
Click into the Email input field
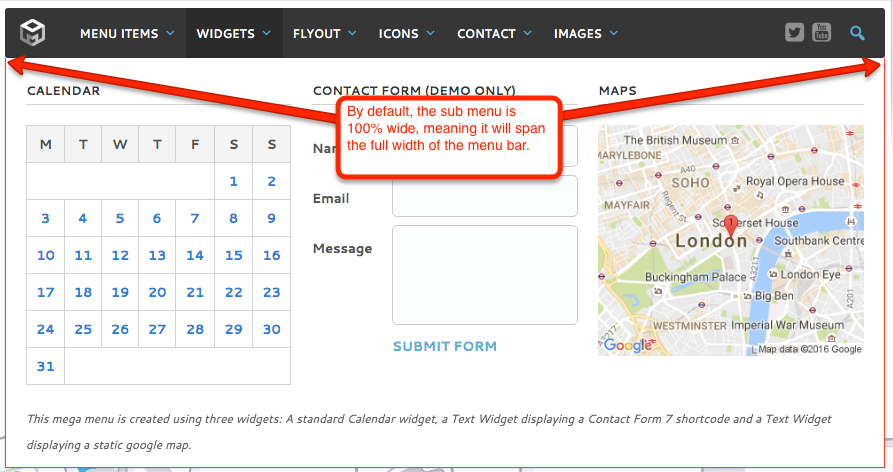coord(485,196)
